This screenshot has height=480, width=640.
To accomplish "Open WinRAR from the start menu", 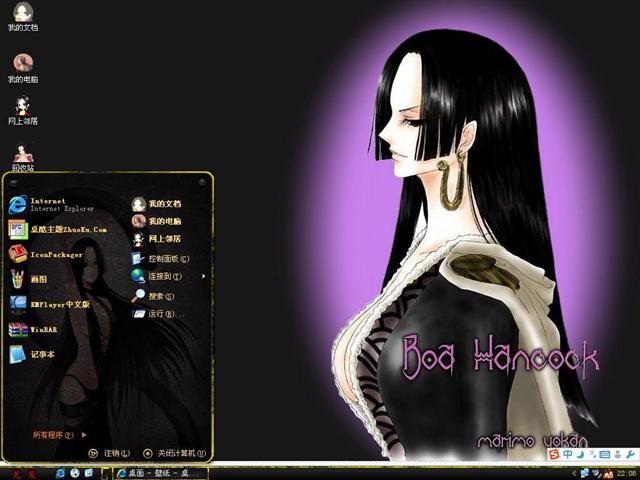I will click(33, 330).
